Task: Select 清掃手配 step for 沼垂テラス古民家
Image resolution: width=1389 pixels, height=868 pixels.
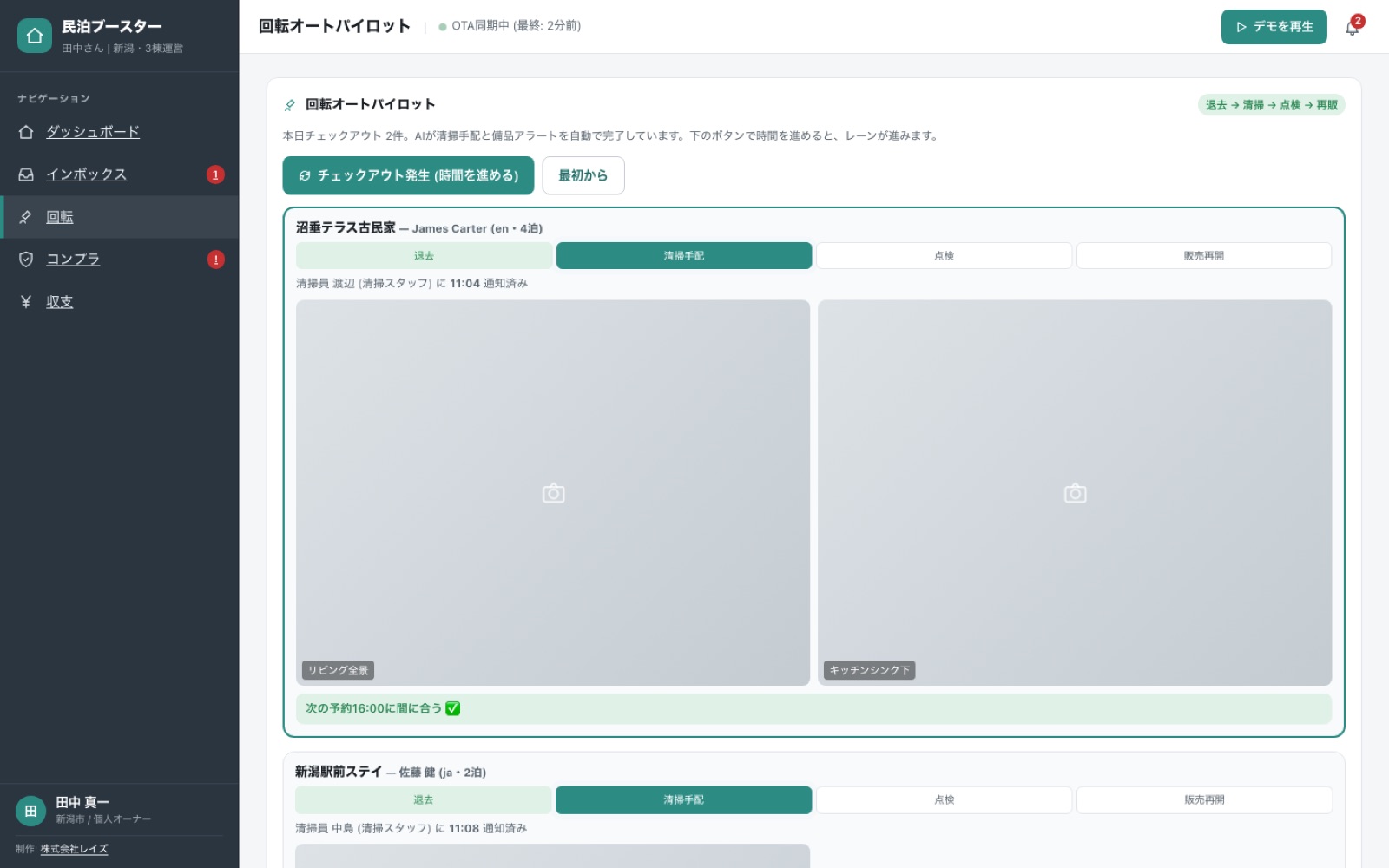Action: (684, 256)
